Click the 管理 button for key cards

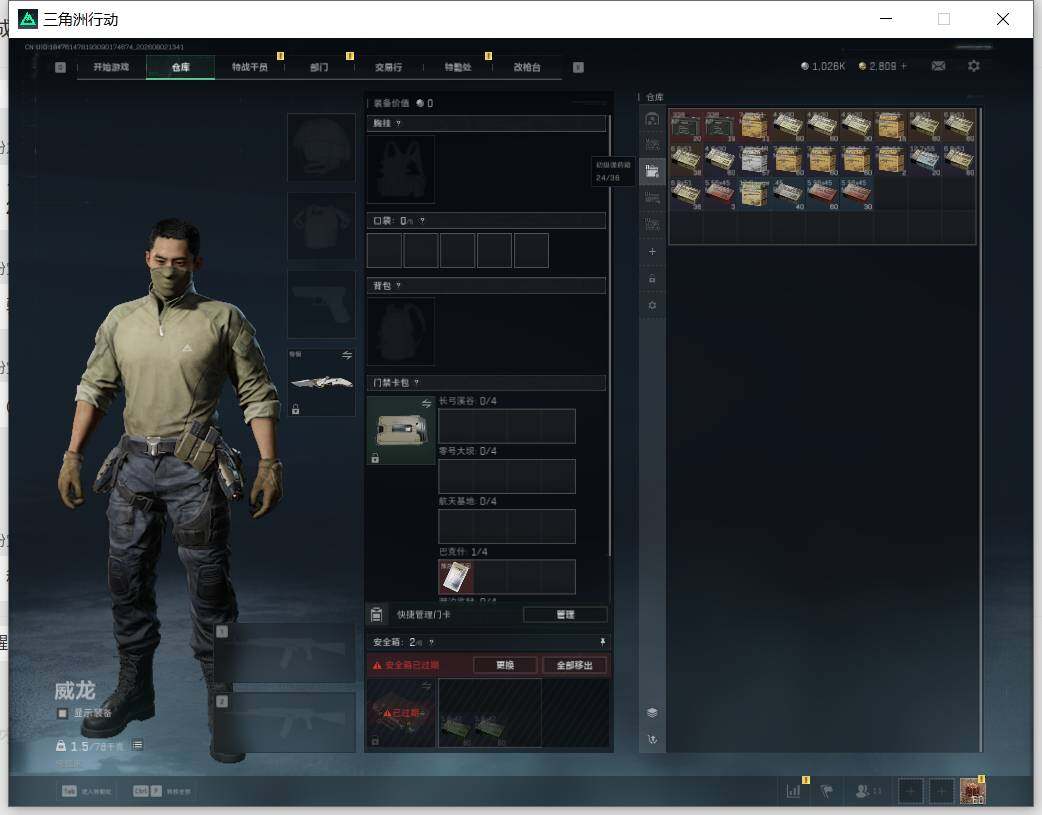click(566, 614)
